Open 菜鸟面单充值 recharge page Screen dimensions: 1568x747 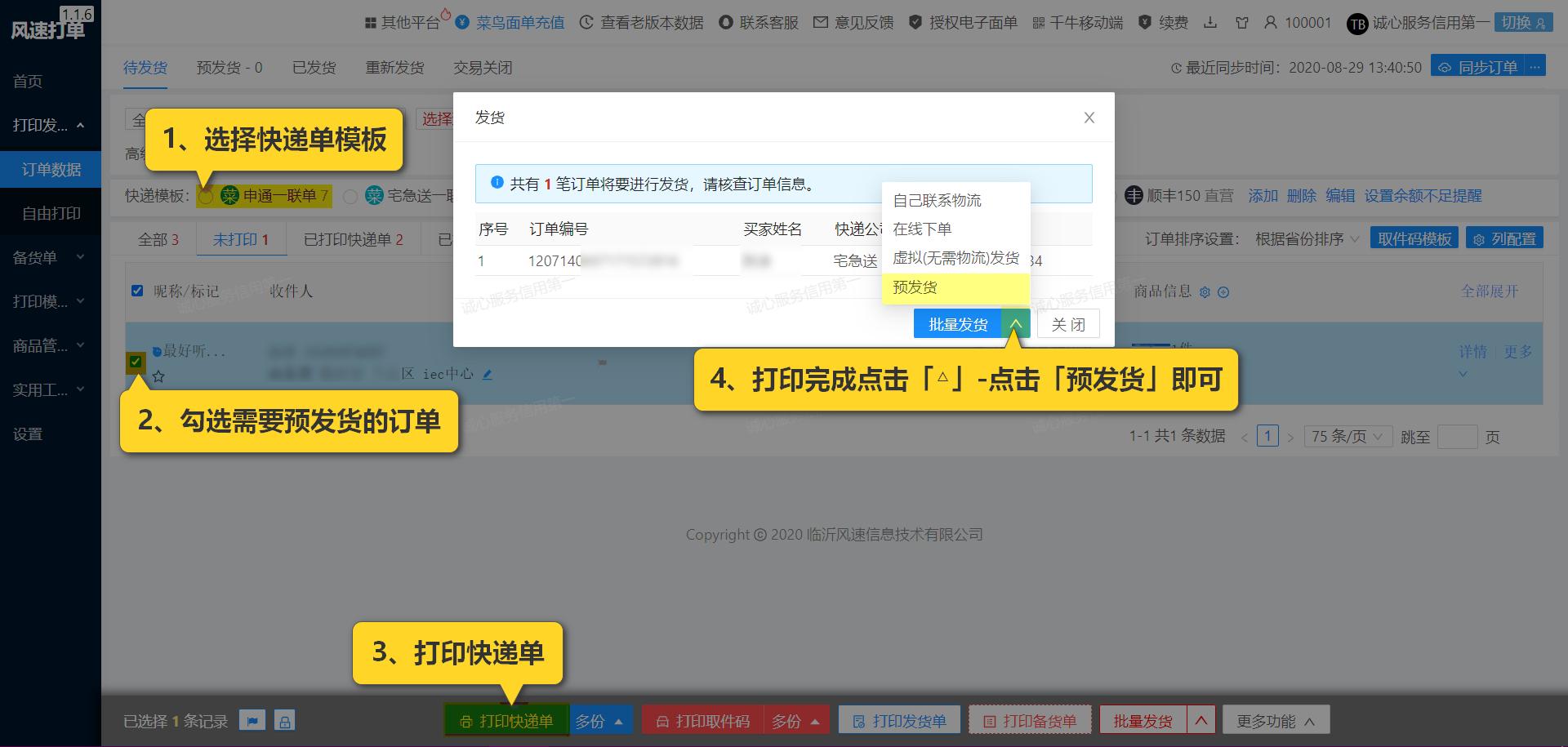click(523, 23)
